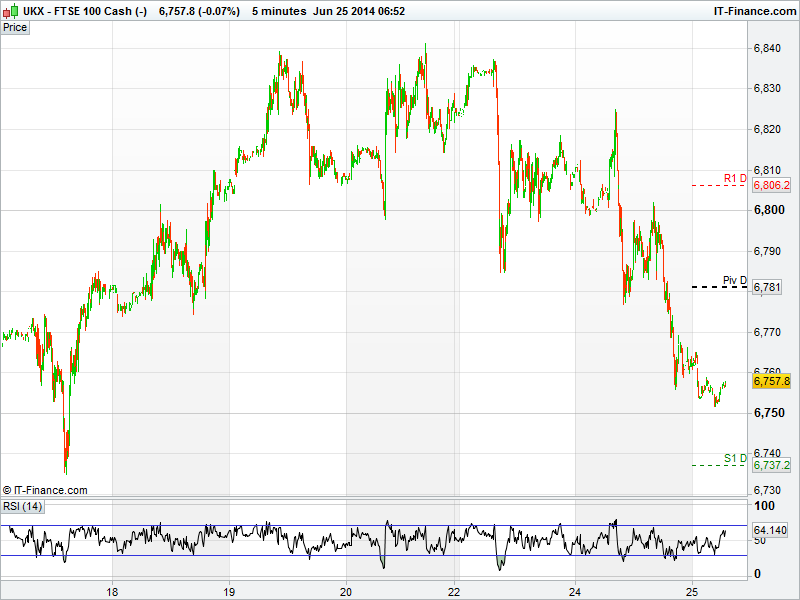
Task: Click the Jun 25 2014 06:52 timestamp
Action: pyautogui.click(x=358, y=11)
